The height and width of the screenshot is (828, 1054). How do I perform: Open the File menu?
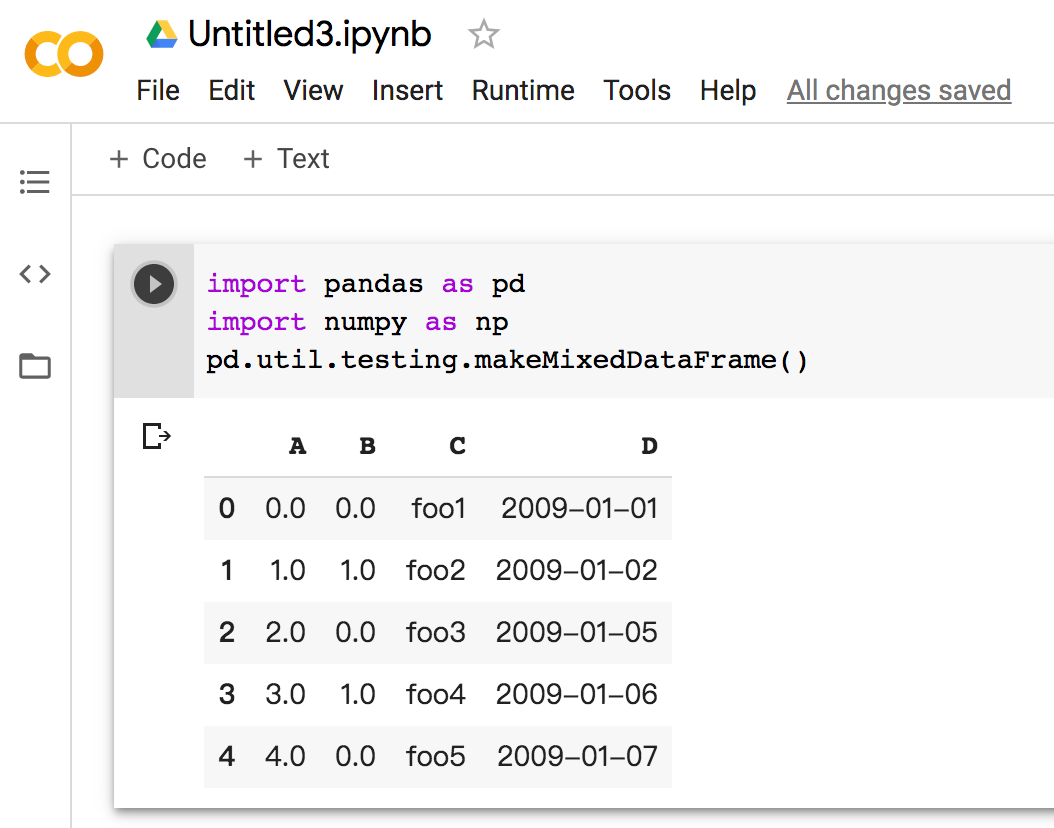coord(158,91)
